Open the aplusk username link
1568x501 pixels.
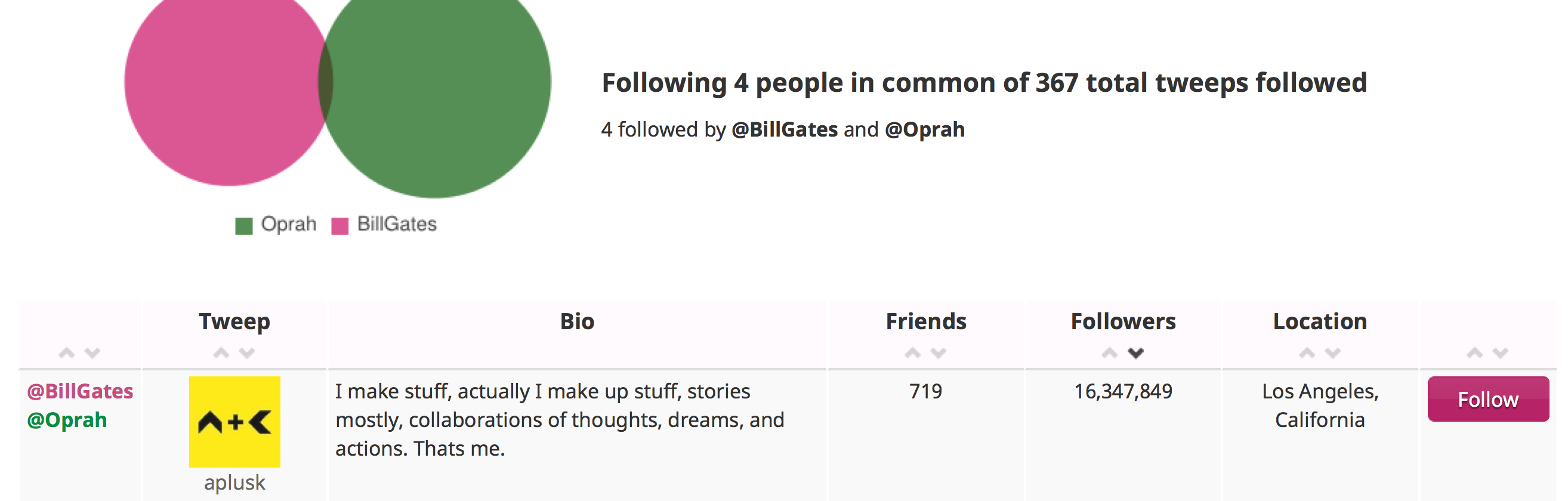point(235,483)
